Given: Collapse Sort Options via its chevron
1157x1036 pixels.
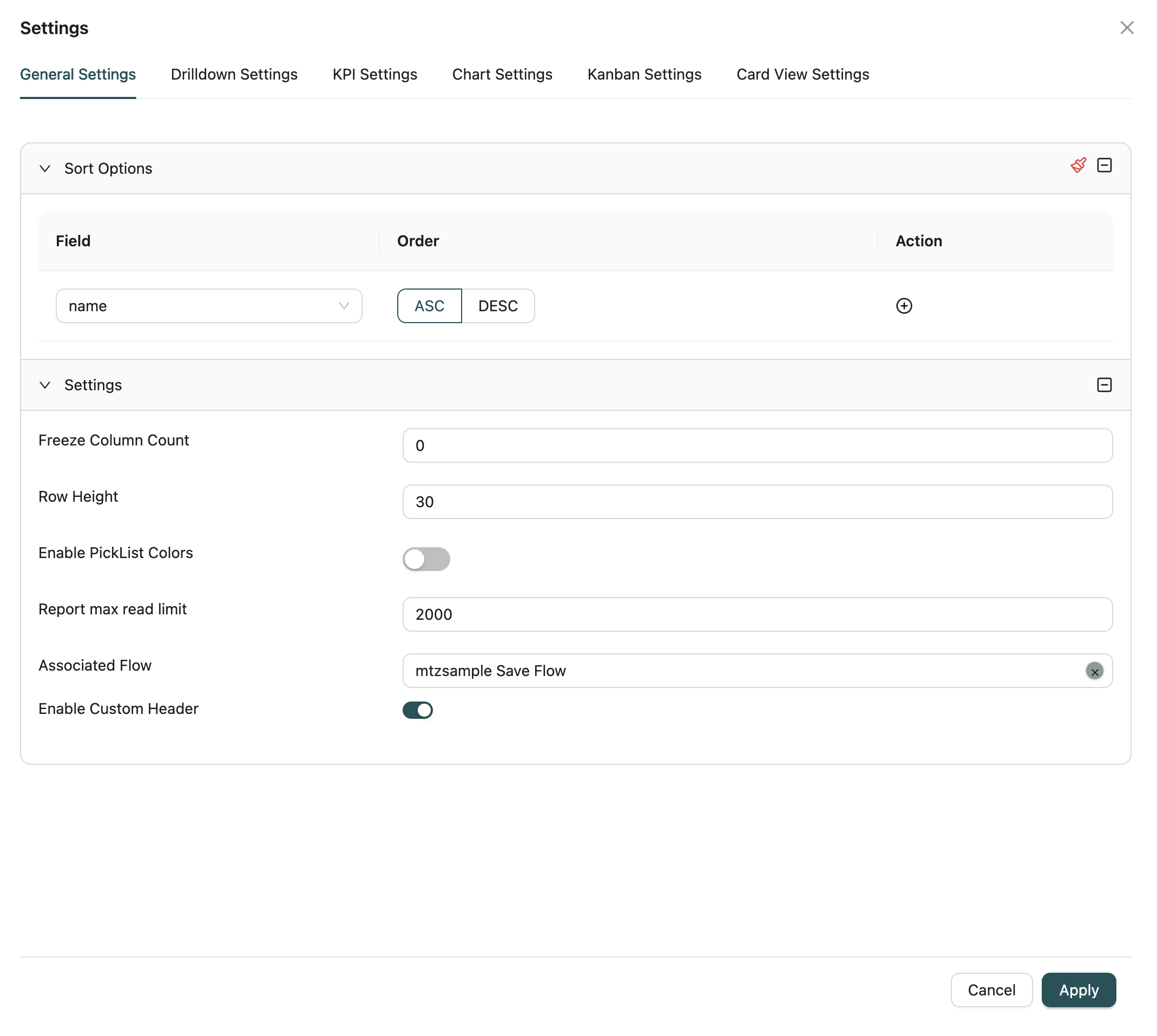Looking at the screenshot, I should (x=45, y=168).
